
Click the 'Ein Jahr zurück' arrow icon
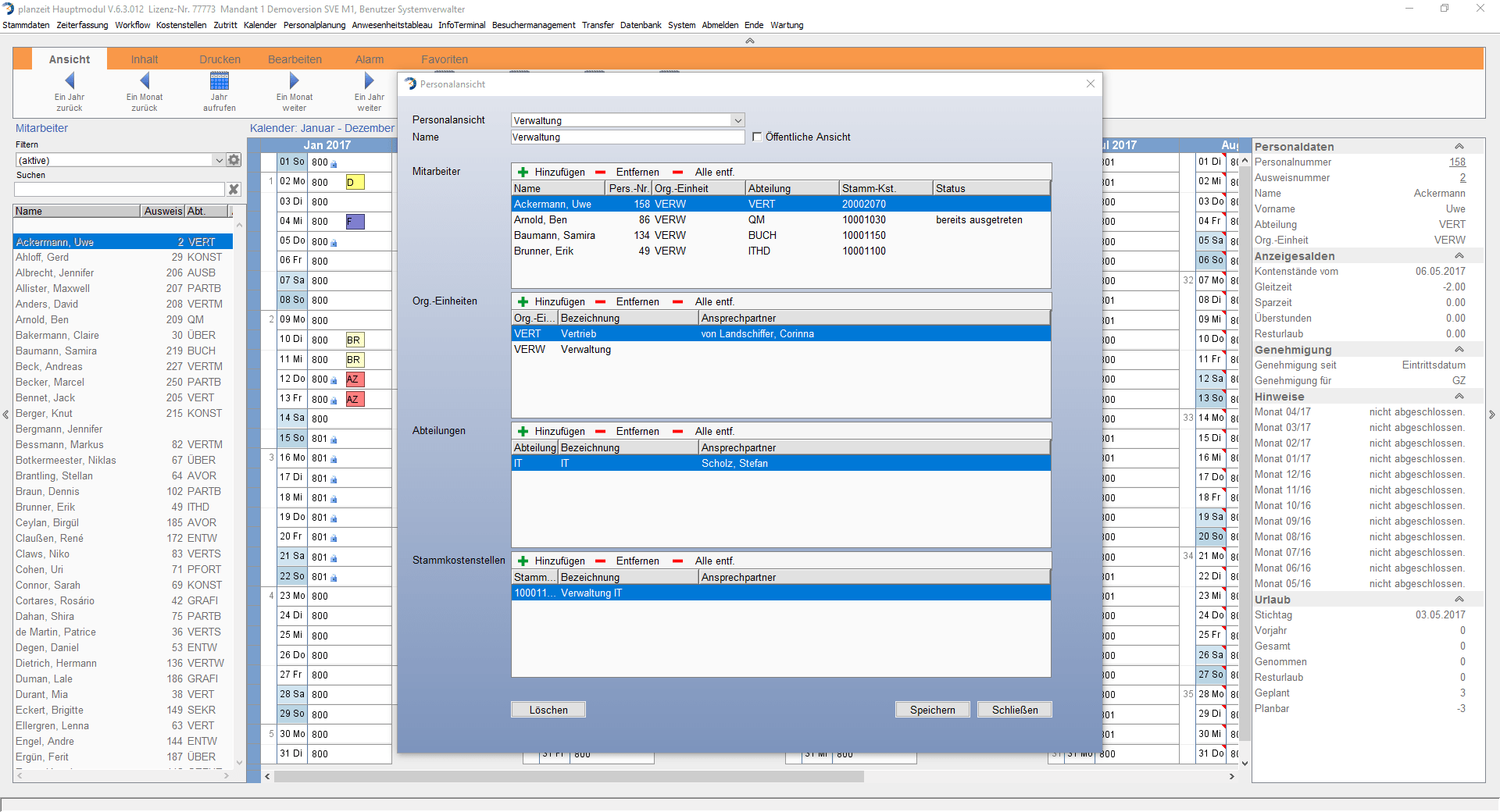(70, 81)
